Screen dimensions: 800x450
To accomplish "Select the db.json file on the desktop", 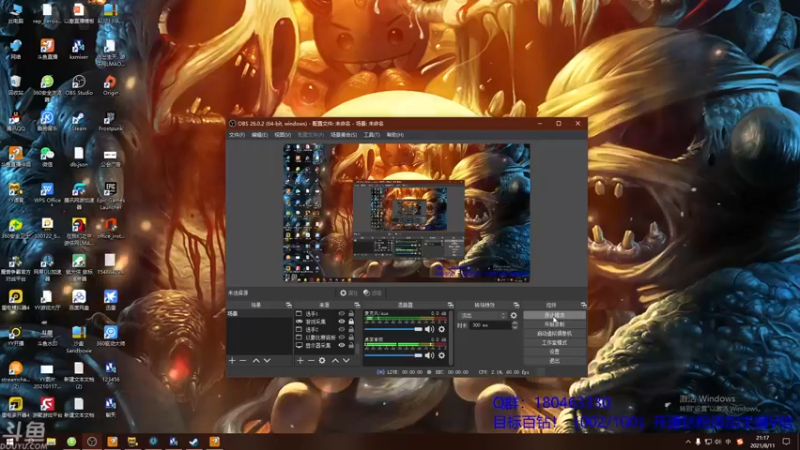I will 79,157.
